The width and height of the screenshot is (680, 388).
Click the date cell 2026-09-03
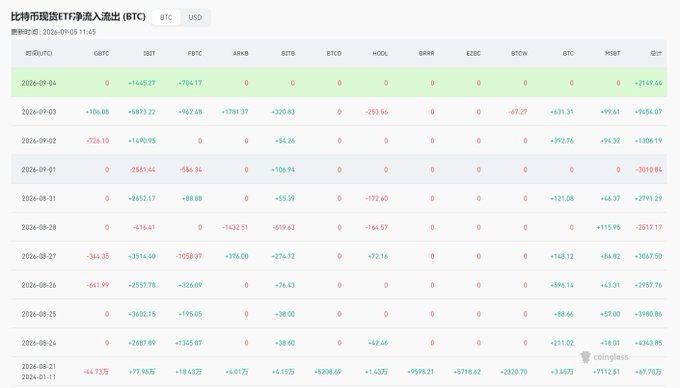(x=39, y=112)
